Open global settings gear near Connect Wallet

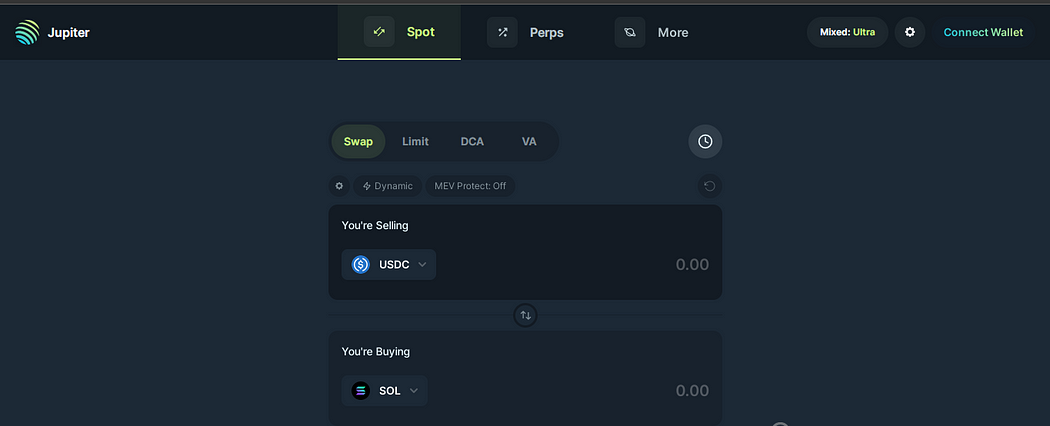tap(909, 32)
